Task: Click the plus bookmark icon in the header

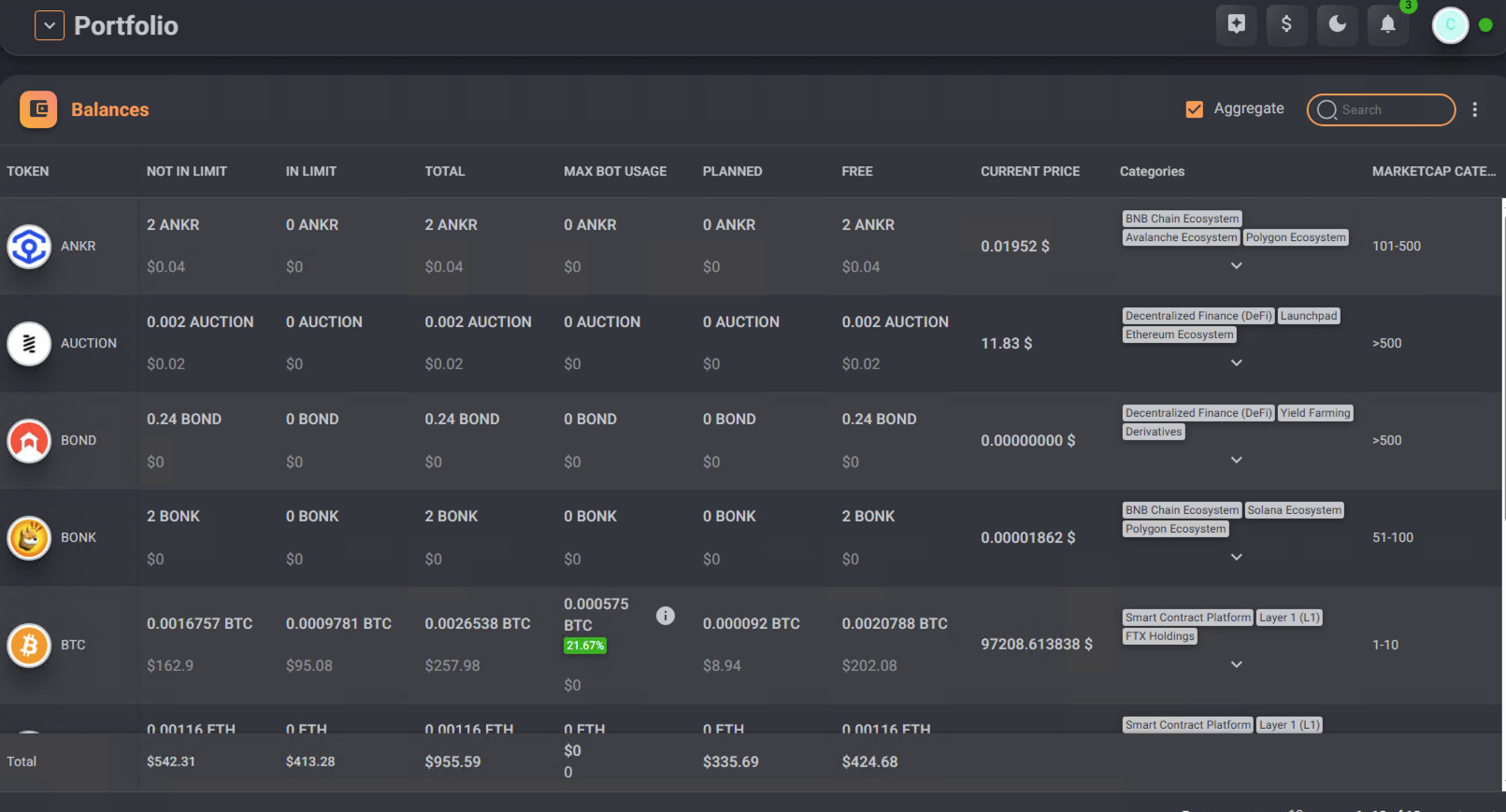Action: tap(1236, 24)
